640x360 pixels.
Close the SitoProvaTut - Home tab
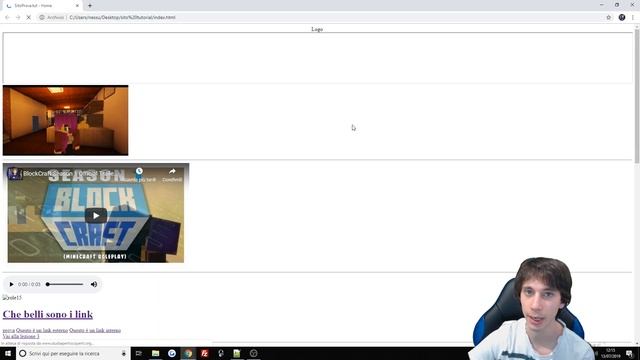pos(77,6)
